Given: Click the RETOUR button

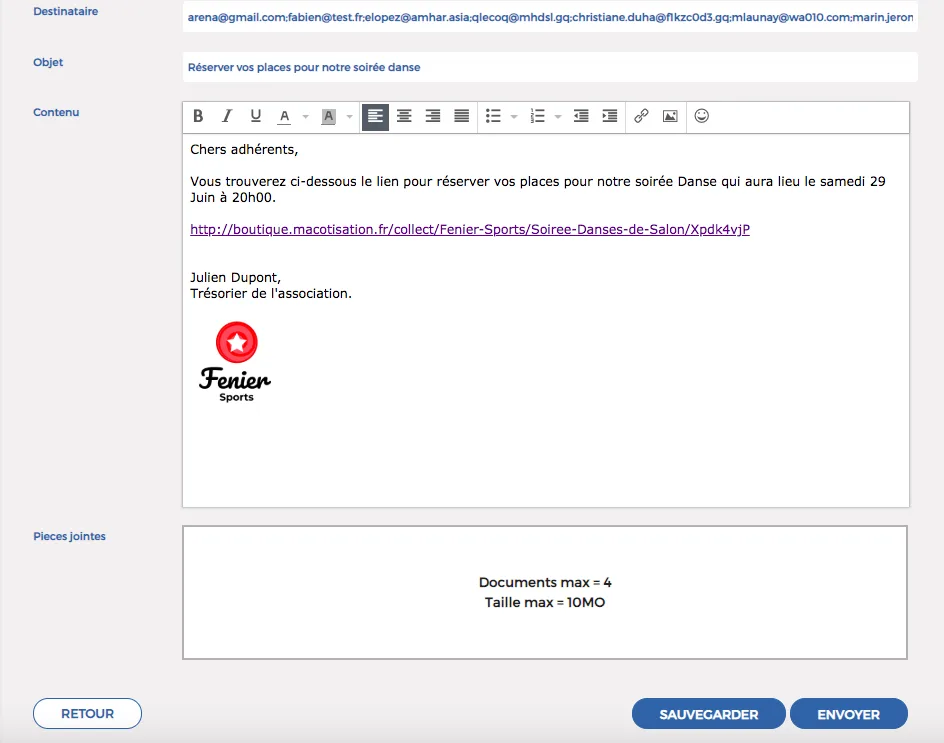Looking at the screenshot, I should [87, 713].
